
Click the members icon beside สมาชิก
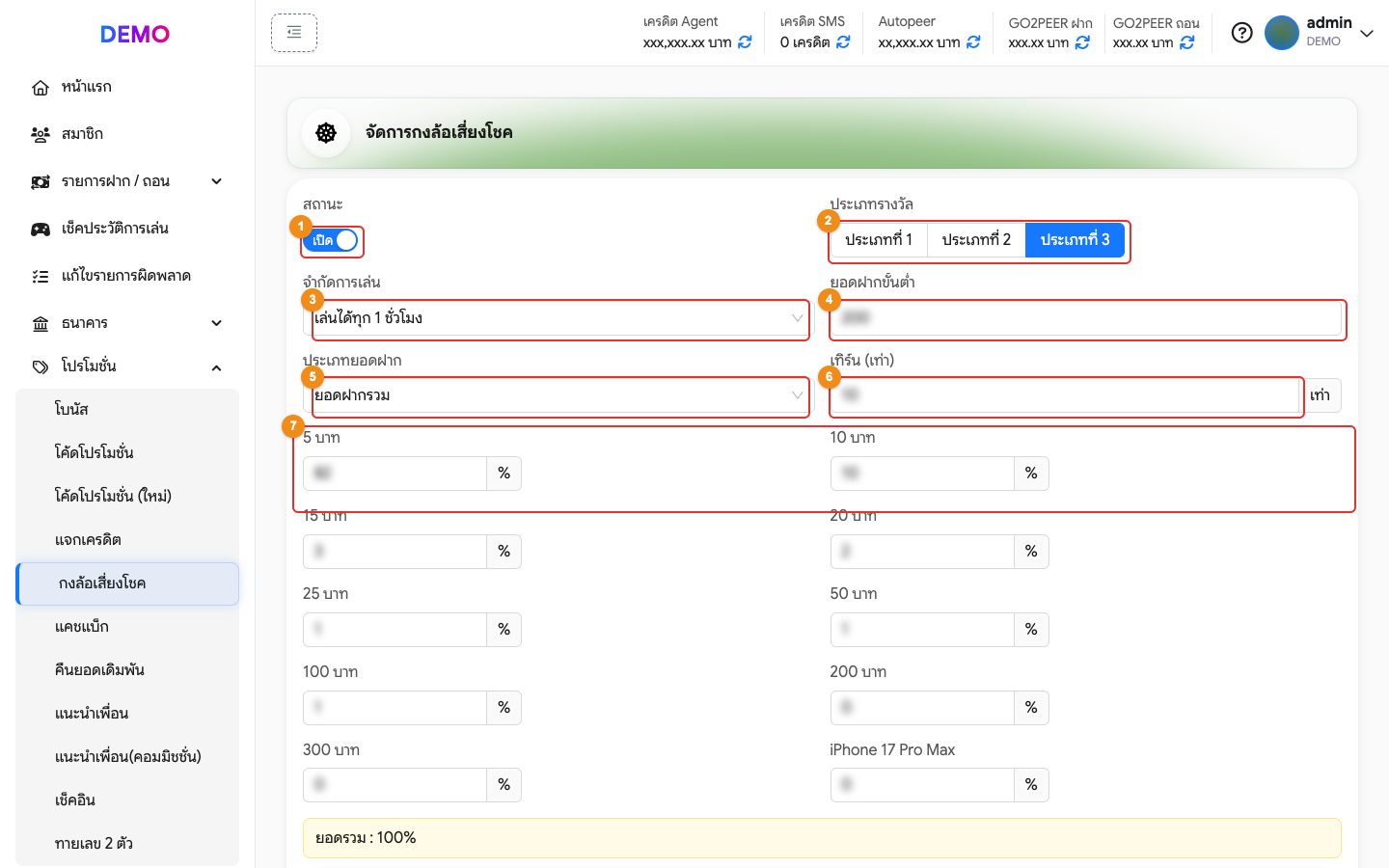(41, 135)
